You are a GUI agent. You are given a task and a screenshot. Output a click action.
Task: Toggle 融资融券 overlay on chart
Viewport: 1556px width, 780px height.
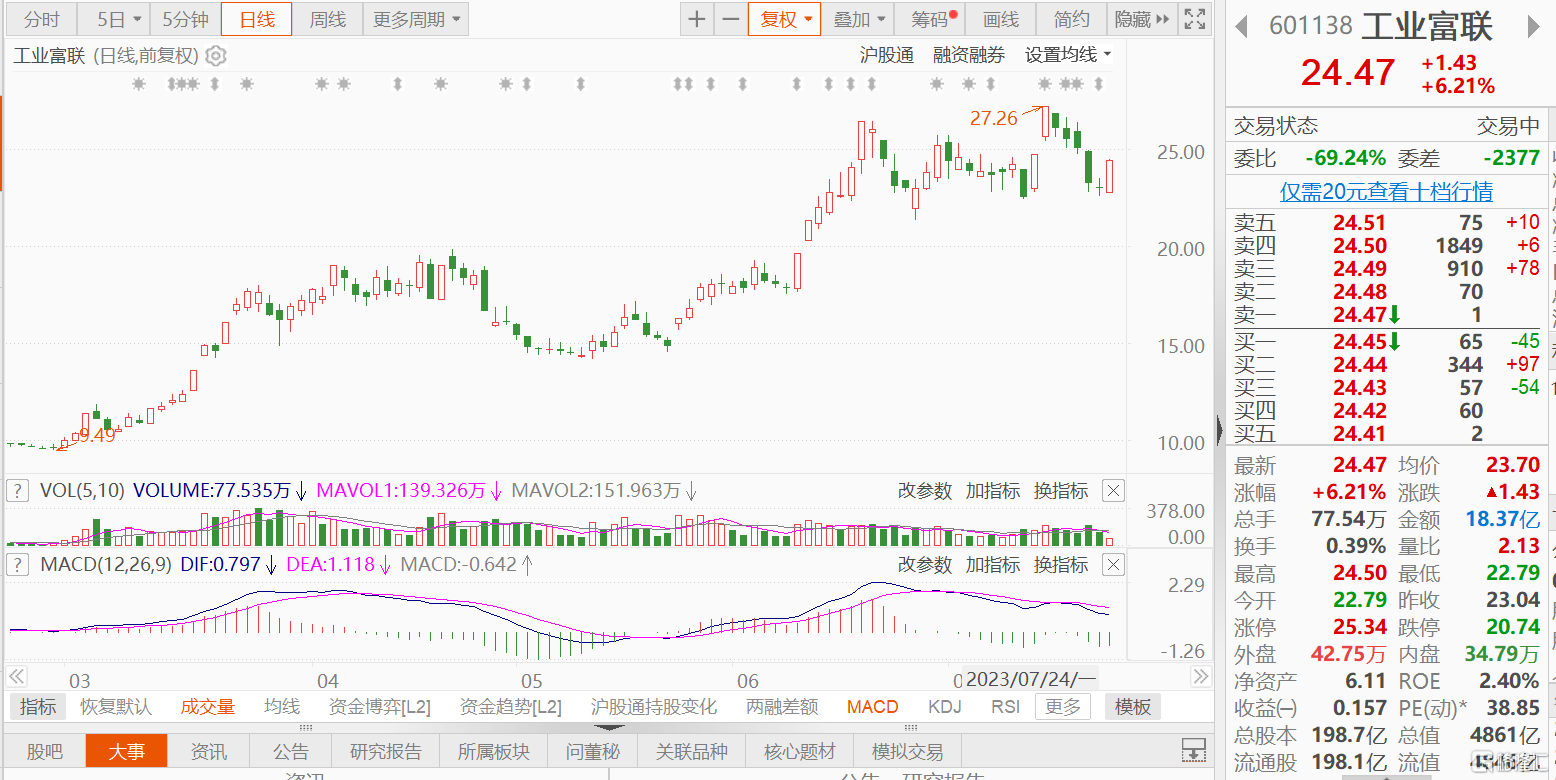[969, 55]
